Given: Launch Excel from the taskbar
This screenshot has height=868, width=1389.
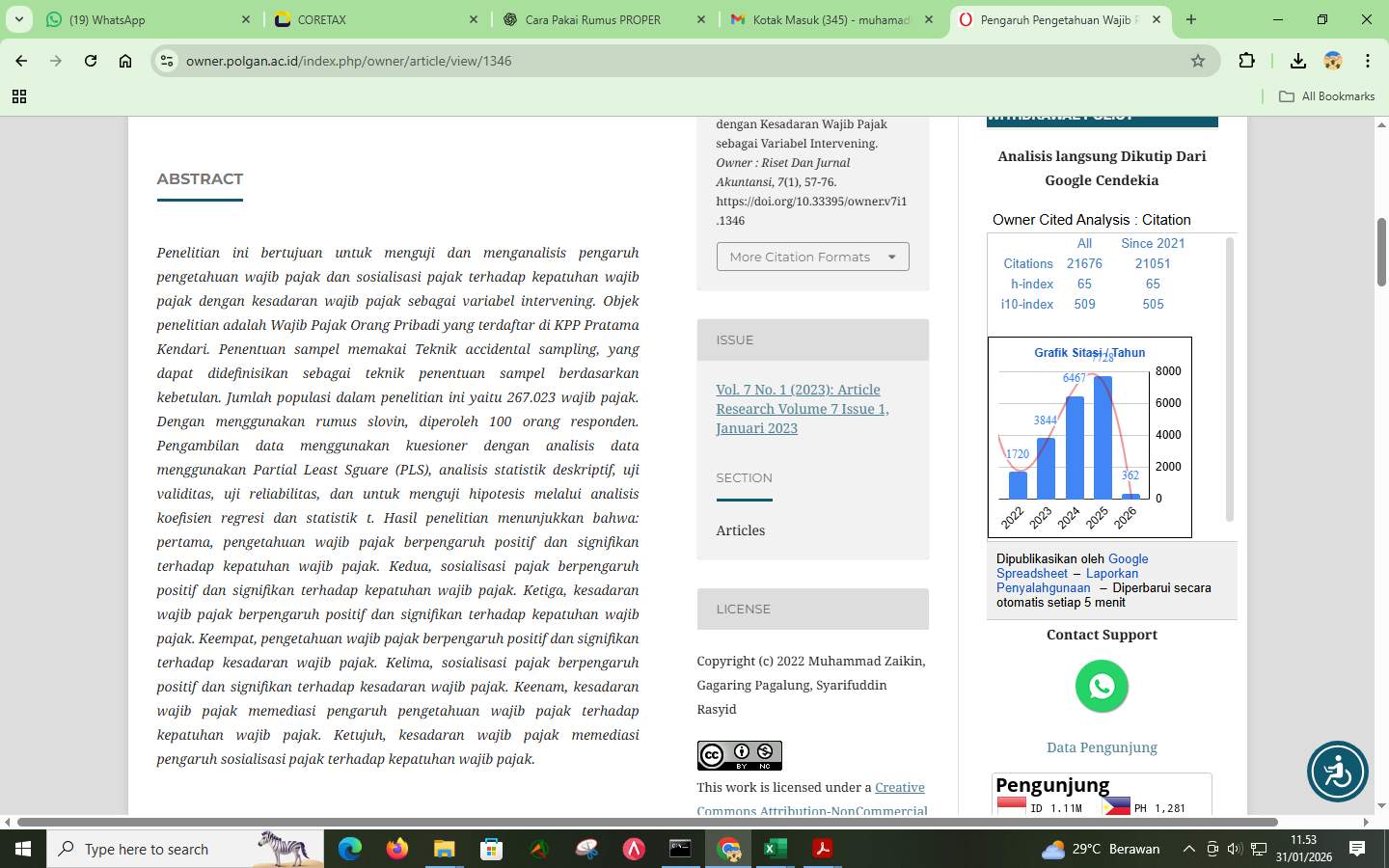Looking at the screenshot, I should 776,849.
